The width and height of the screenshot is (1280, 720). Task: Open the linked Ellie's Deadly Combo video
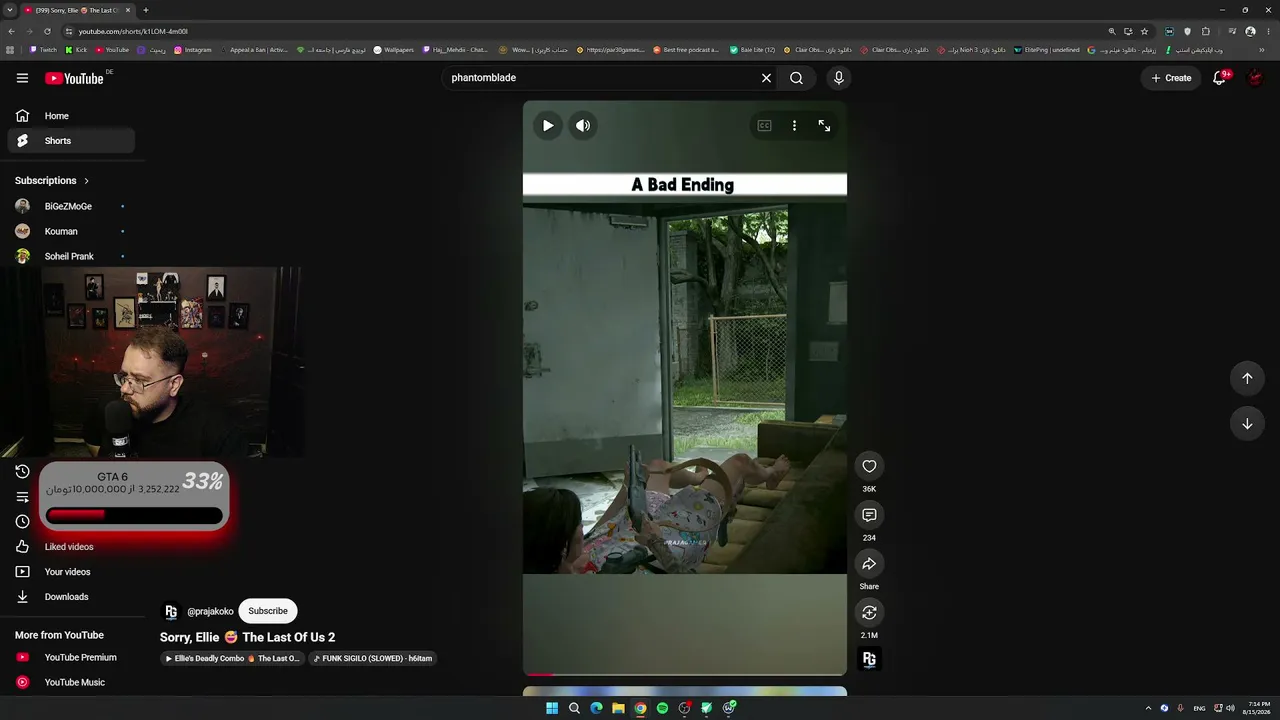click(x=232, y=659)
